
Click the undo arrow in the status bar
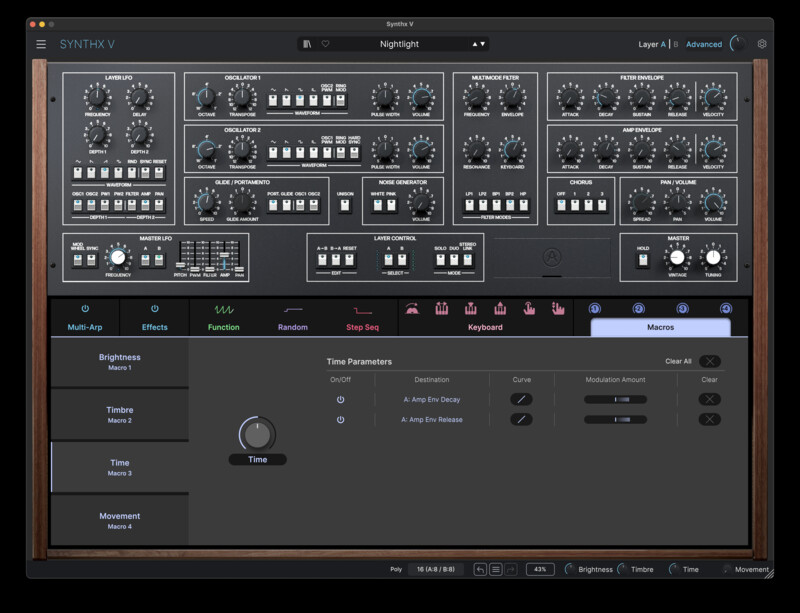tap(480, 569)
